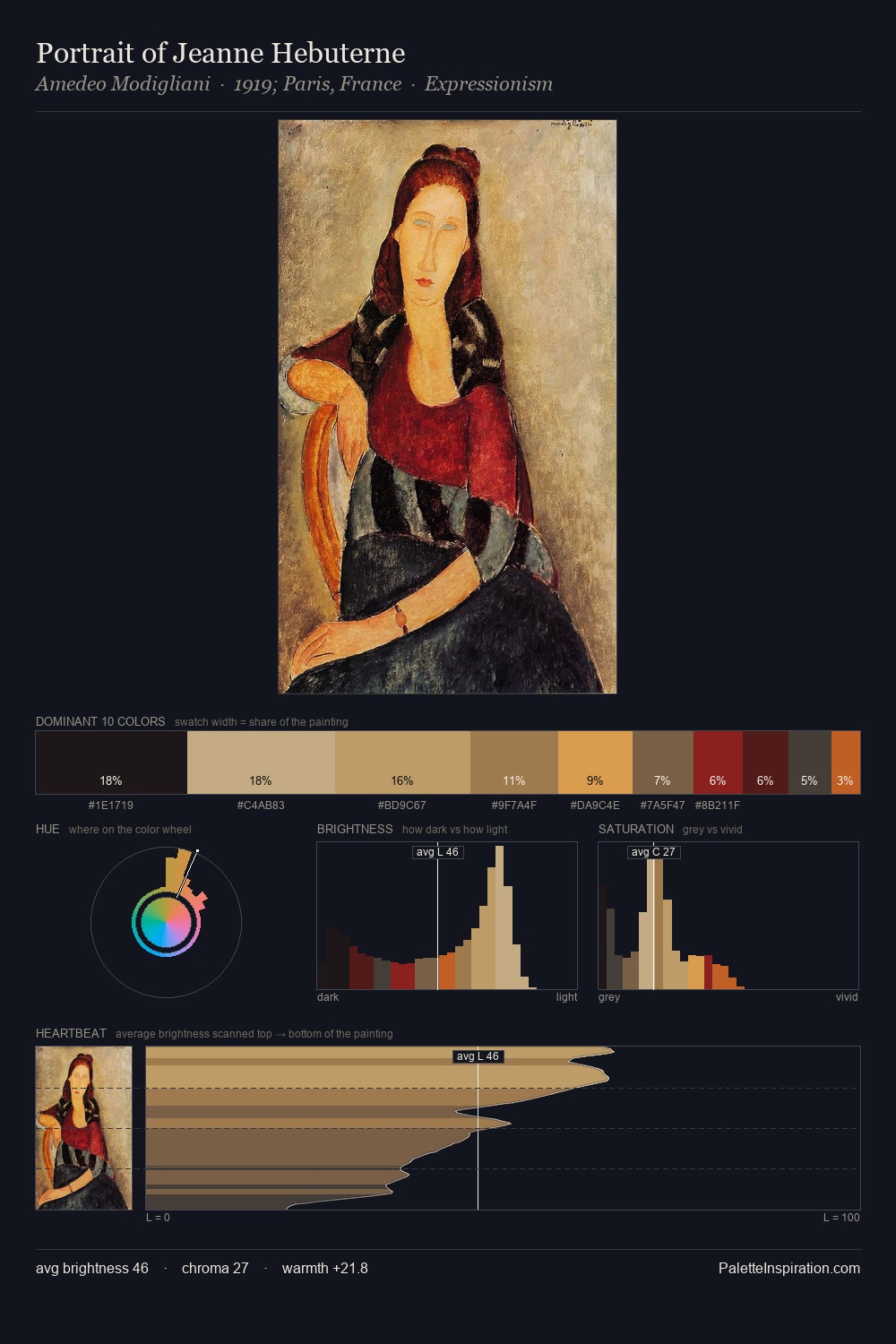Select the artist name Amedeo Modigliani
The width and height of the screenshot is (896, 1344).
123,84
